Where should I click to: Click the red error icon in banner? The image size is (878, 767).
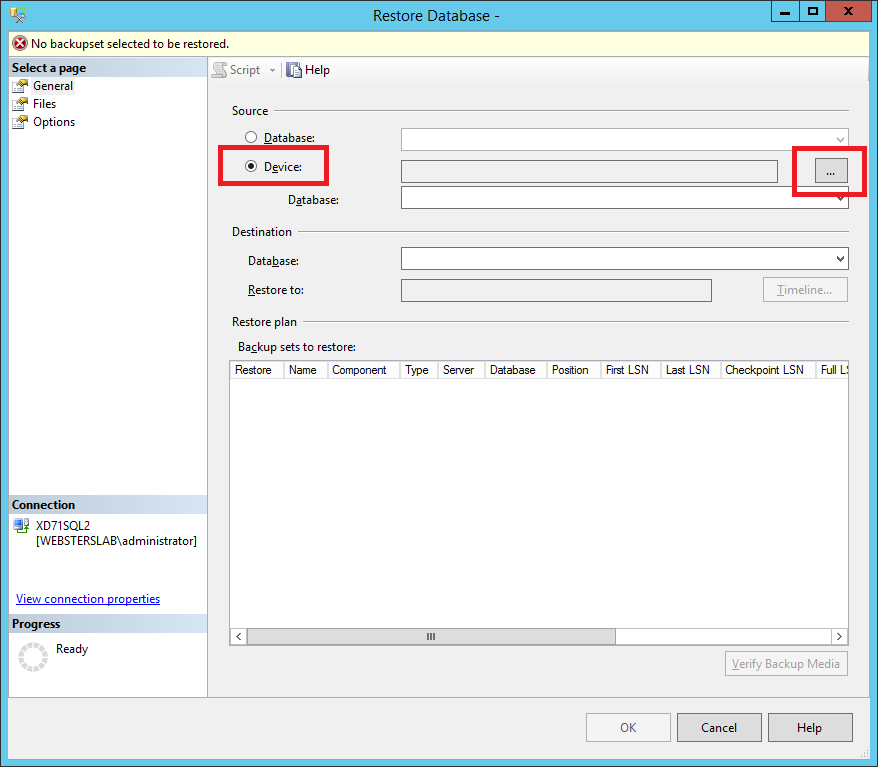click(x=19, y=44)
